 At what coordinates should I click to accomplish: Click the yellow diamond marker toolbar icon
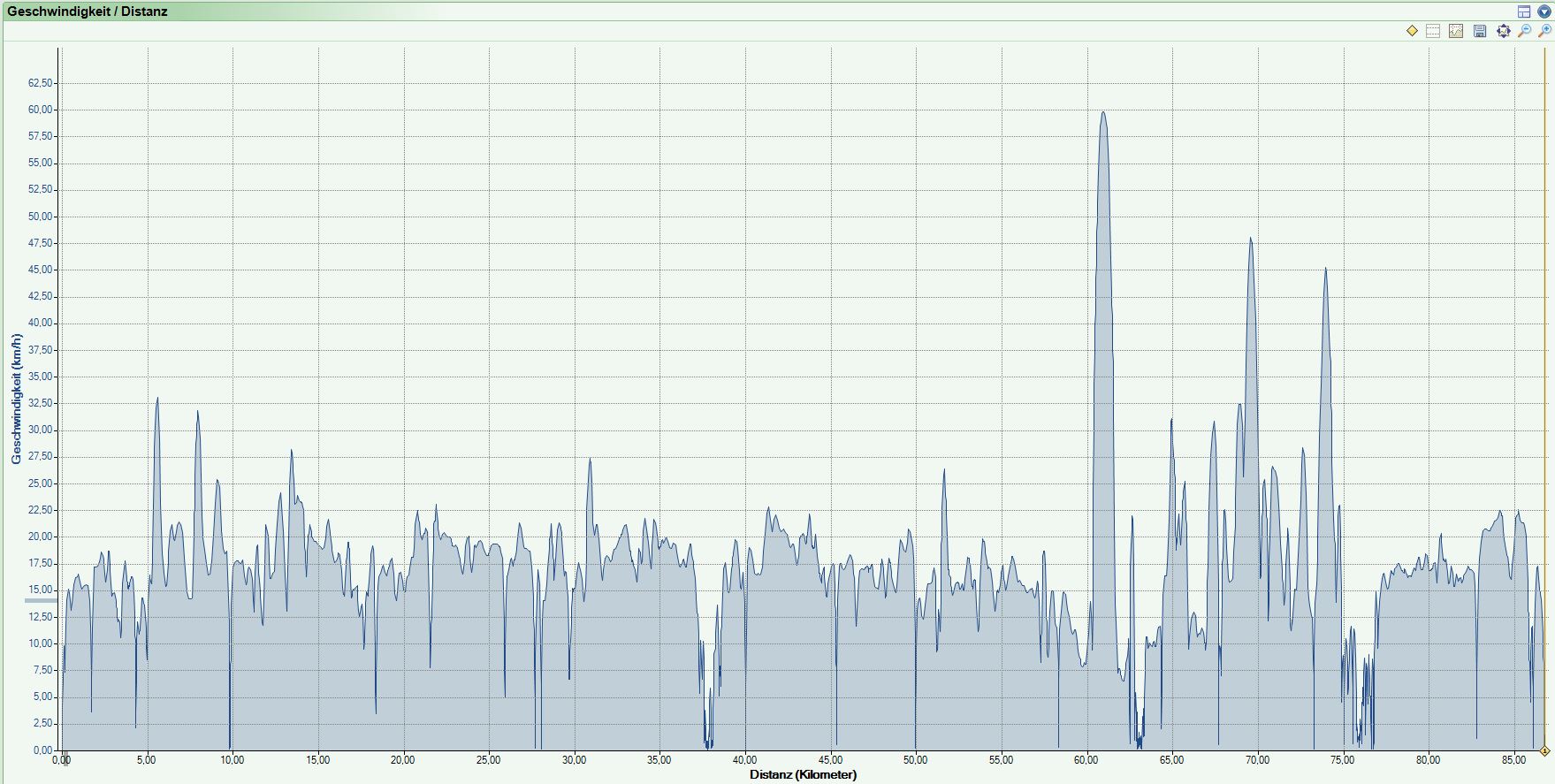coord(1412,31)
